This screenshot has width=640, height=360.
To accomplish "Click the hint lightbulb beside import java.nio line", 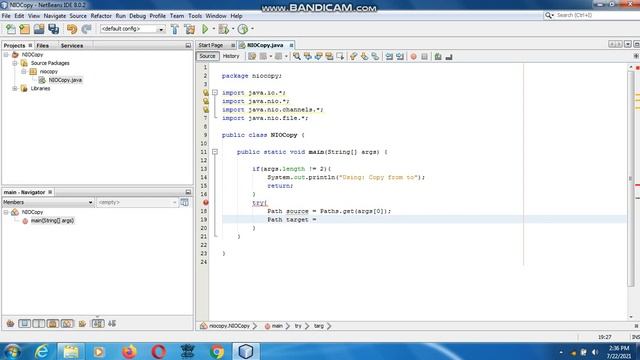I will tap(206, 101).
